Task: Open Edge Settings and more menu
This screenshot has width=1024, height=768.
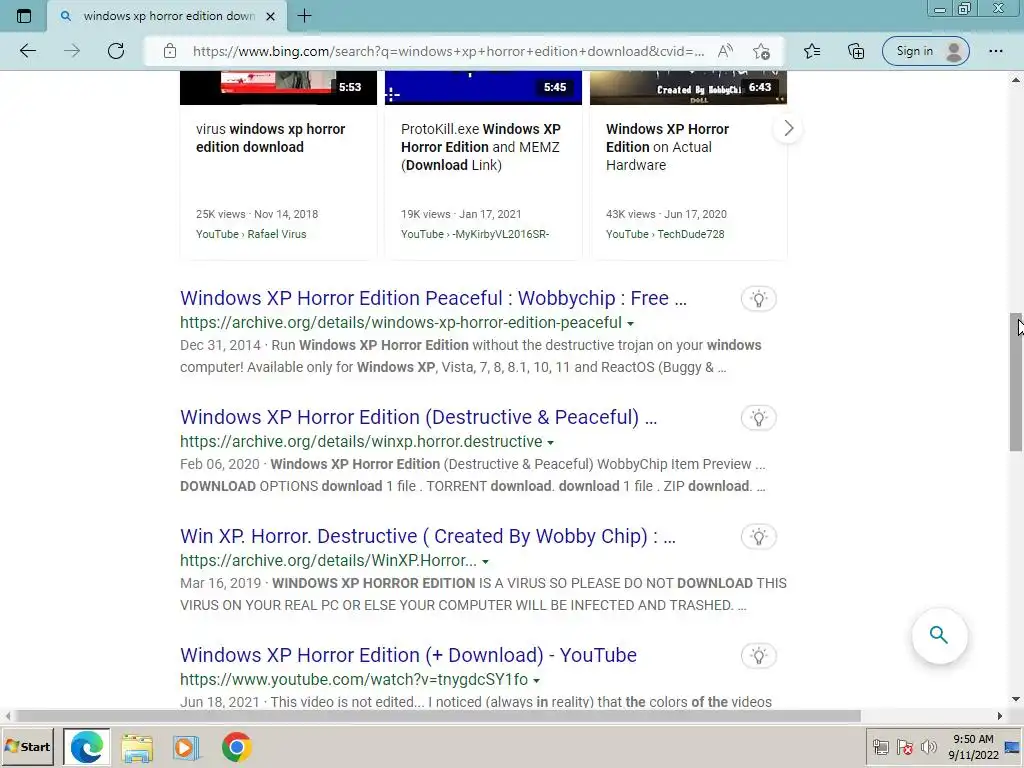Action: [x=995, y=51]
